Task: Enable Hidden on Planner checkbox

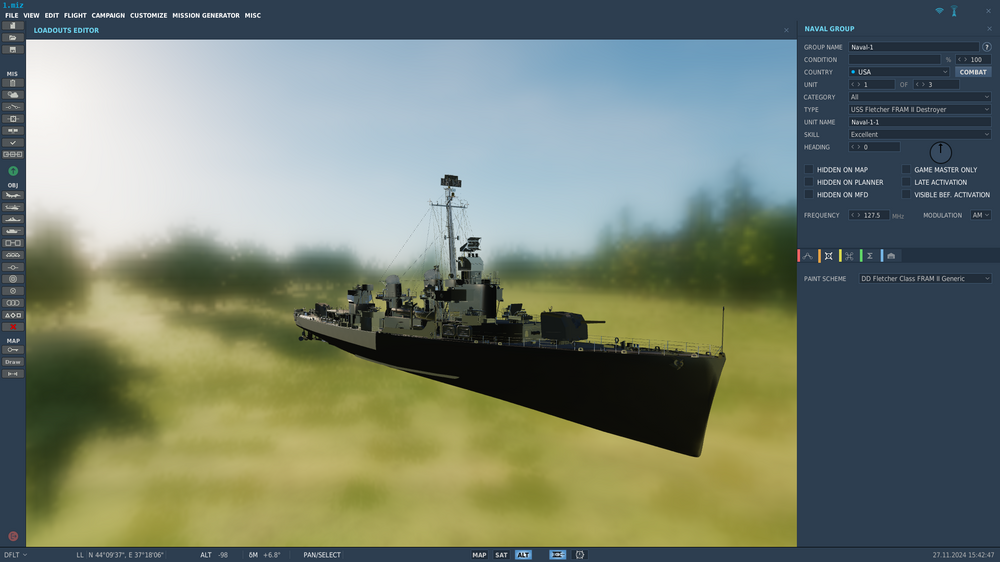Action: (x=809, y=182)
